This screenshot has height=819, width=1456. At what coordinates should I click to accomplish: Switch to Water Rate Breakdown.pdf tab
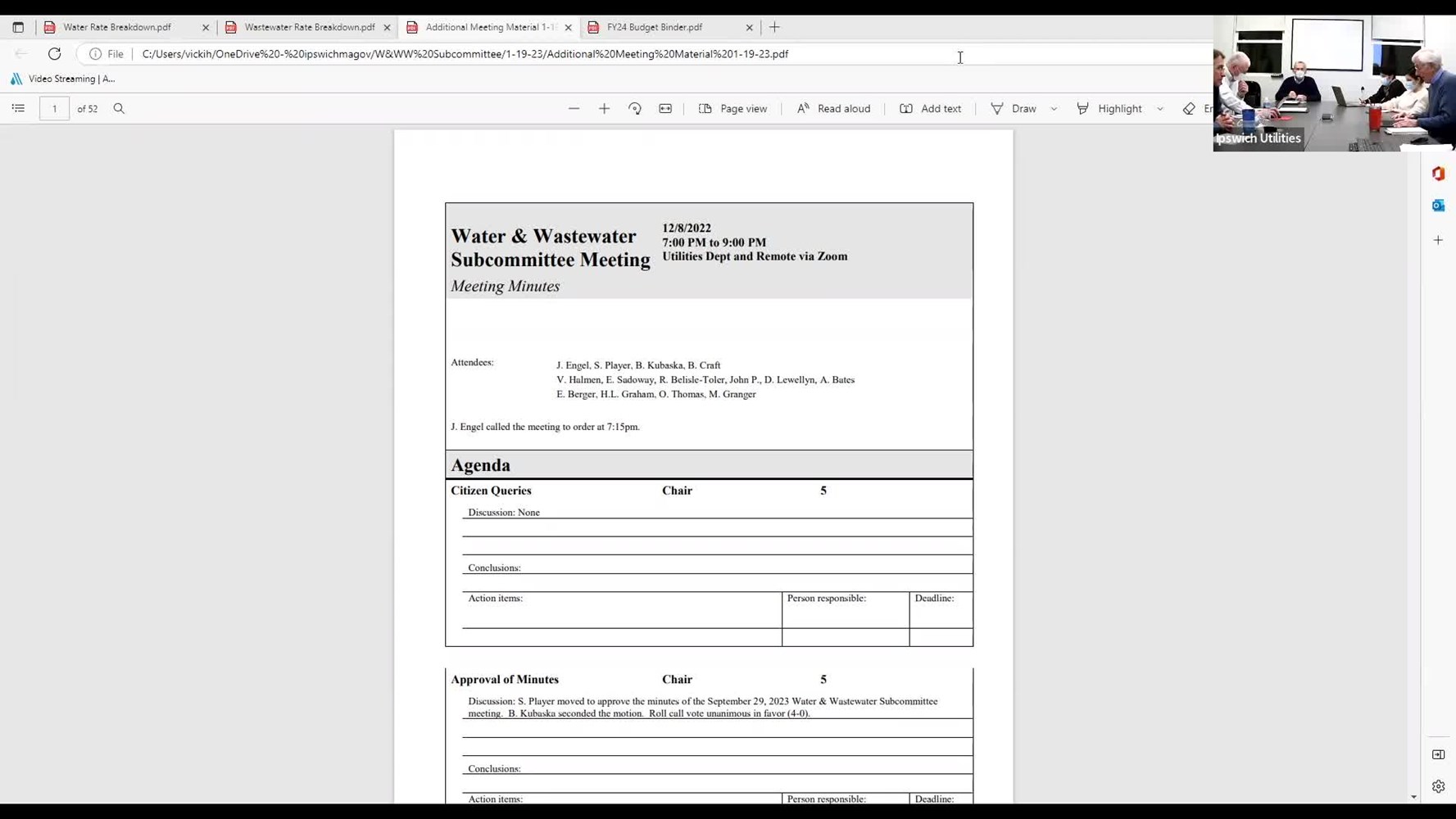coord(117,27)
